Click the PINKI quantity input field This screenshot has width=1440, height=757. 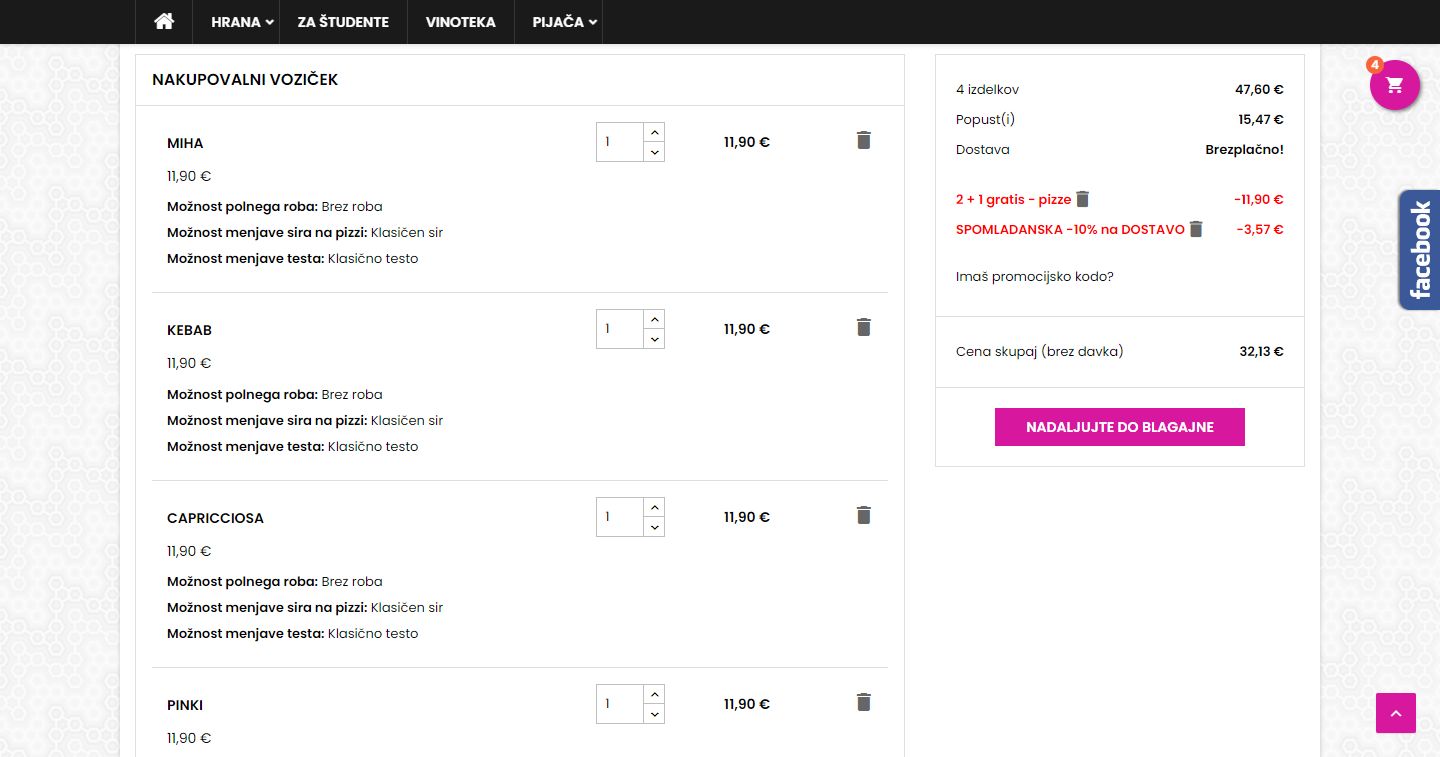click(619, 704)
